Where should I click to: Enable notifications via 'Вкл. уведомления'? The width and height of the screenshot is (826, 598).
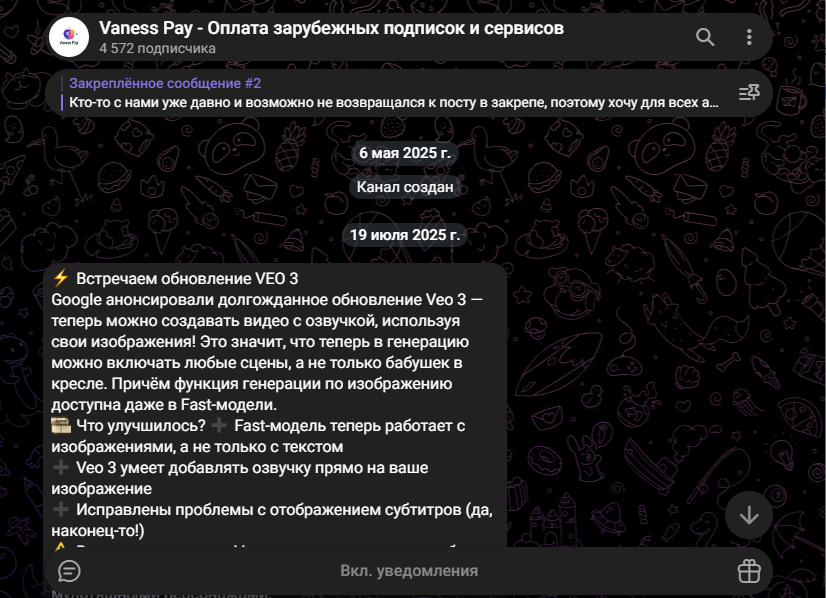click(409, 571)
